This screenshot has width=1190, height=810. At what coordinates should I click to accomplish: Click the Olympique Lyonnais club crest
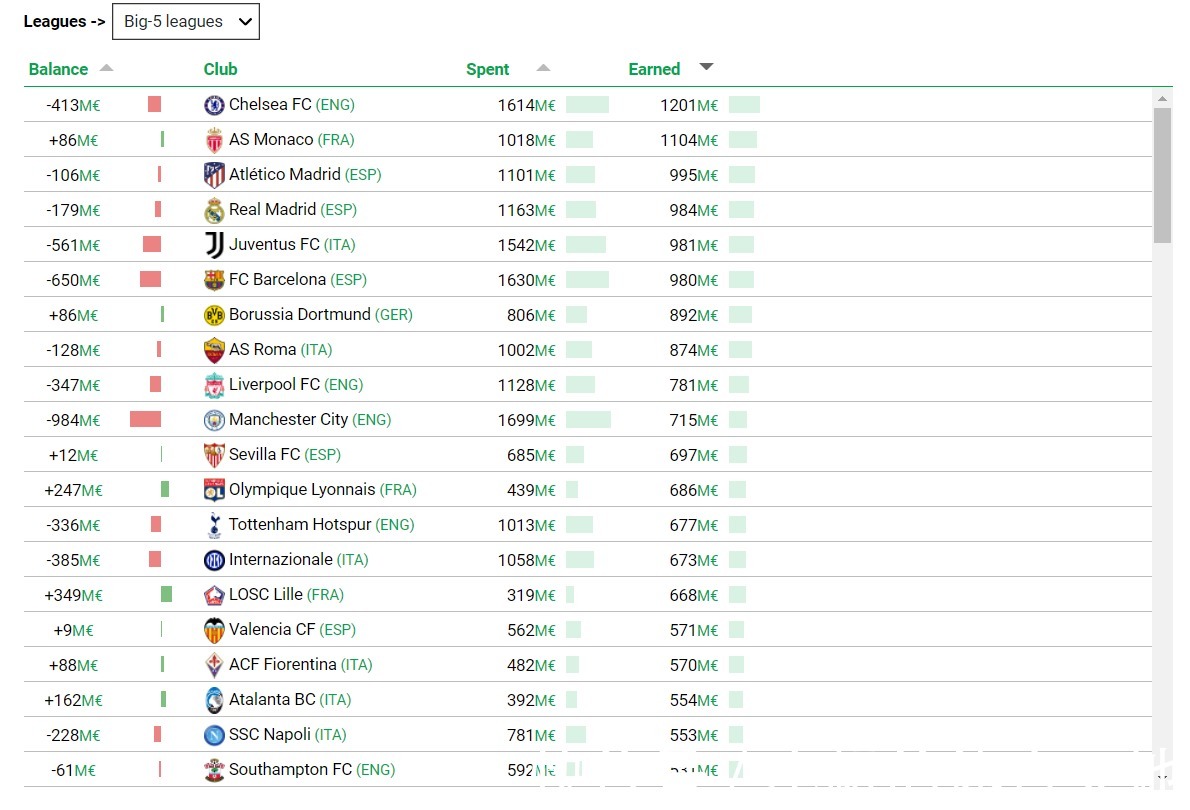tap(214, 490)
